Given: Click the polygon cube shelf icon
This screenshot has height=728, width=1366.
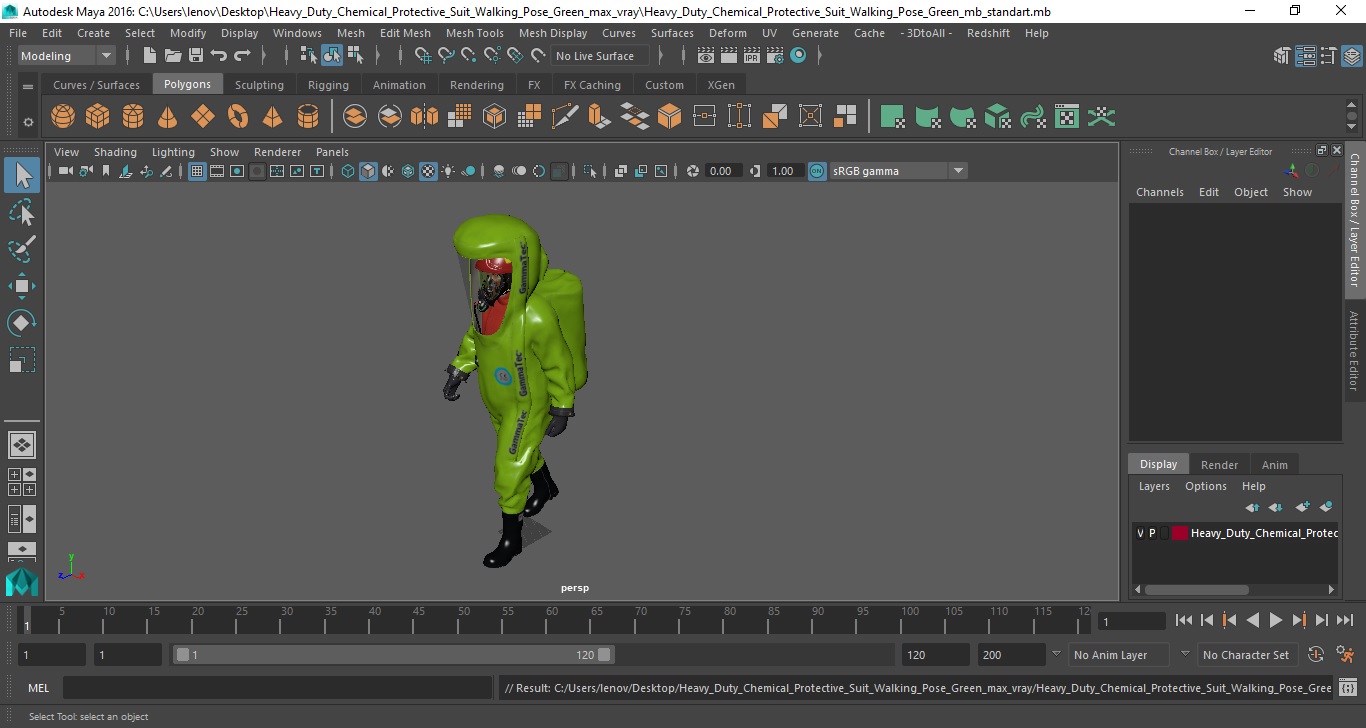Looking at the screenshot, I should (98, 117).
